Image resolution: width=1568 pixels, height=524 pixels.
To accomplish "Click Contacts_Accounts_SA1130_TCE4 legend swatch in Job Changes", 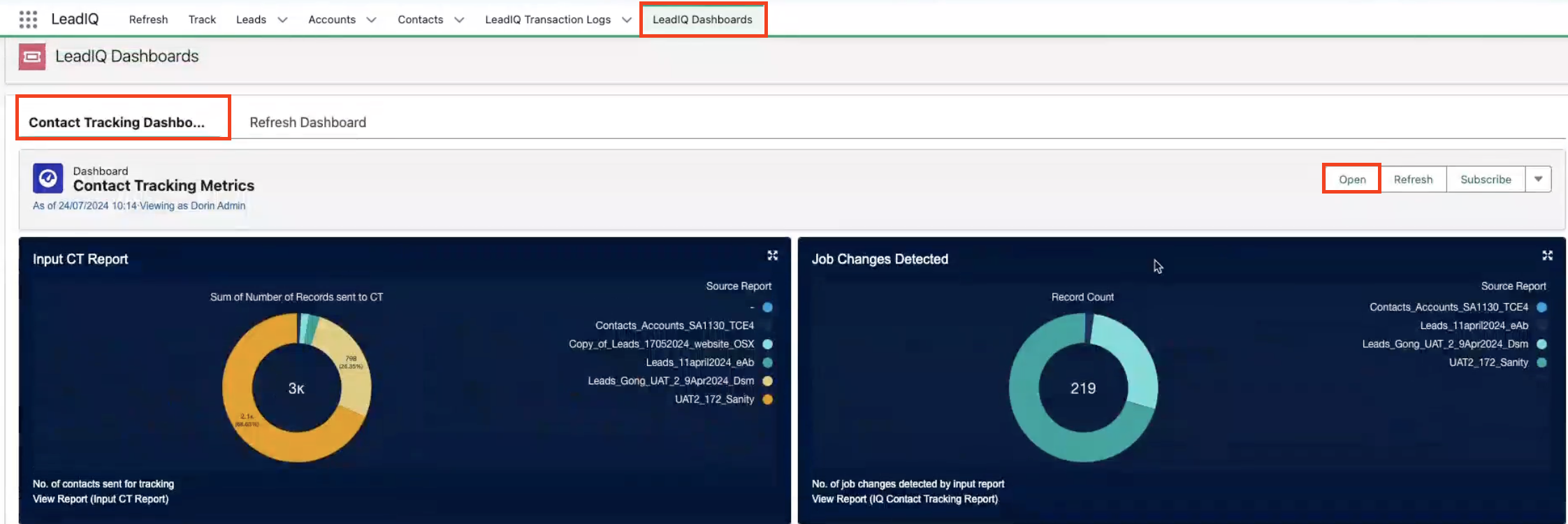I will 1541,307.
